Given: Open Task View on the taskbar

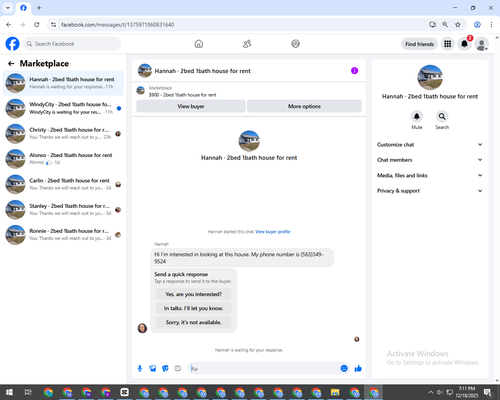Looking at the screenshot, I should [28, 392].
